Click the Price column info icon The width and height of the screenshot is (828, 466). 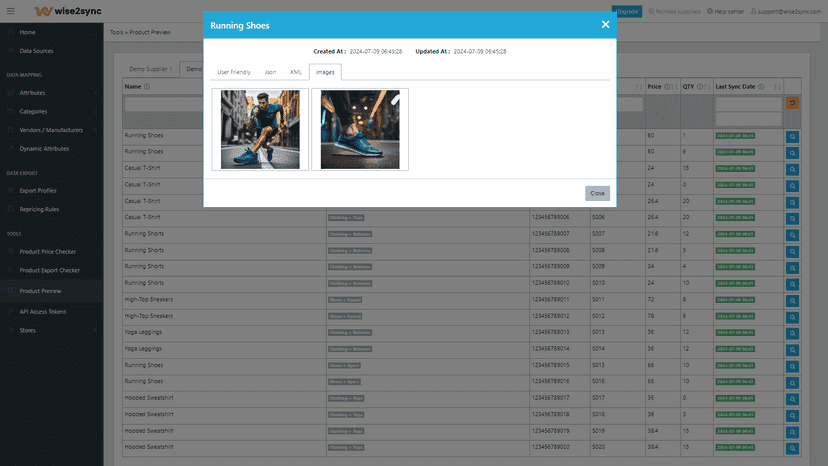pyautogui.click(x=667, y=87)
